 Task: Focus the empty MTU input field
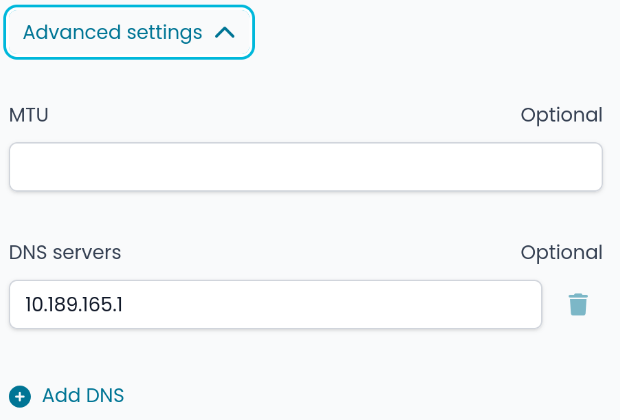coord(305,167)
